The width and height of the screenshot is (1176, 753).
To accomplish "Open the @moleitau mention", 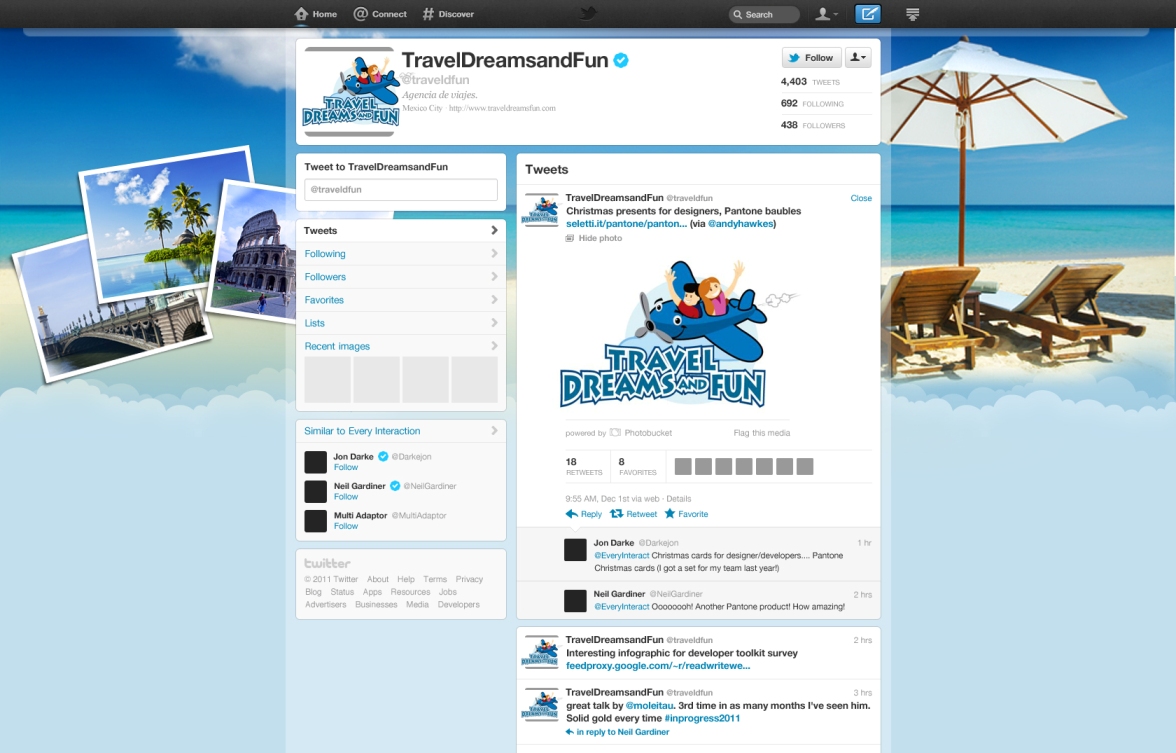I will [650, 706].
